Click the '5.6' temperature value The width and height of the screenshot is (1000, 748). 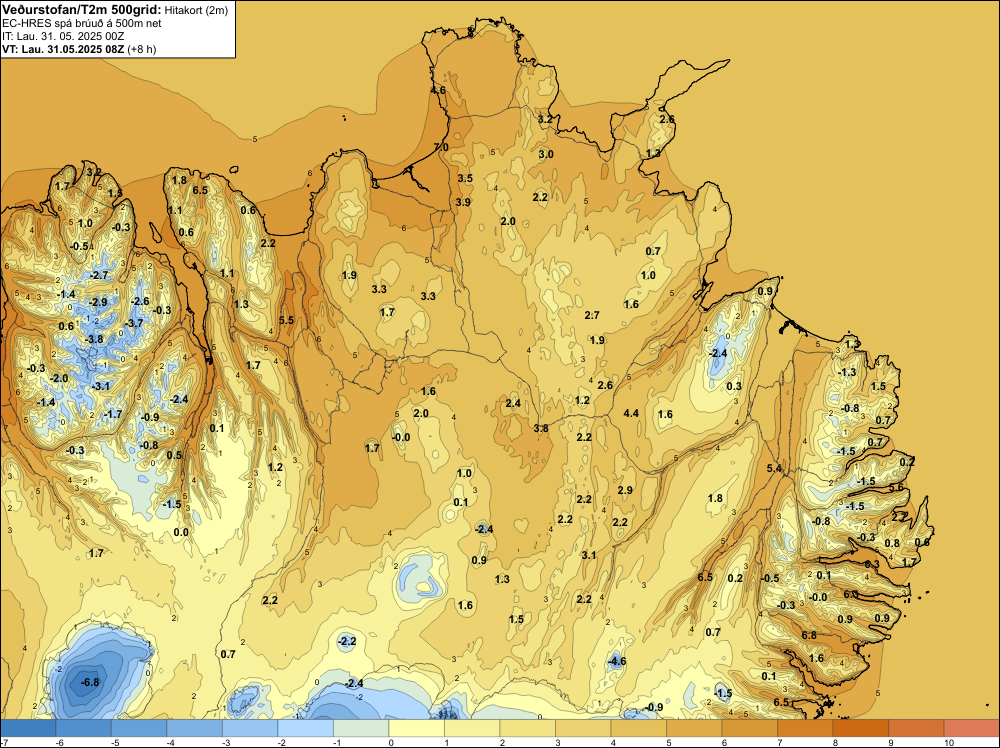pos(896,487)
